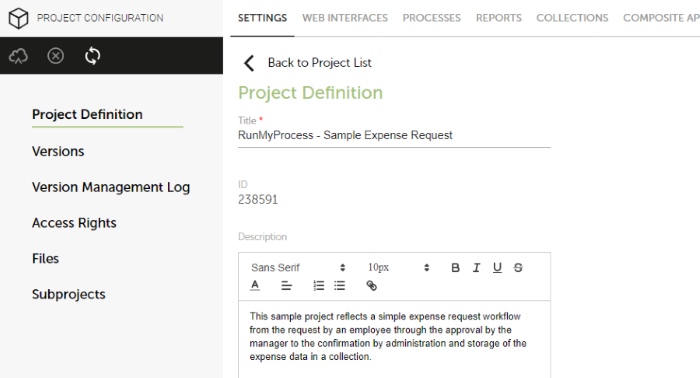The height and width of the screenshot is (378, 700).
Task: Open the Files section
Action: (x=46, y=259)
